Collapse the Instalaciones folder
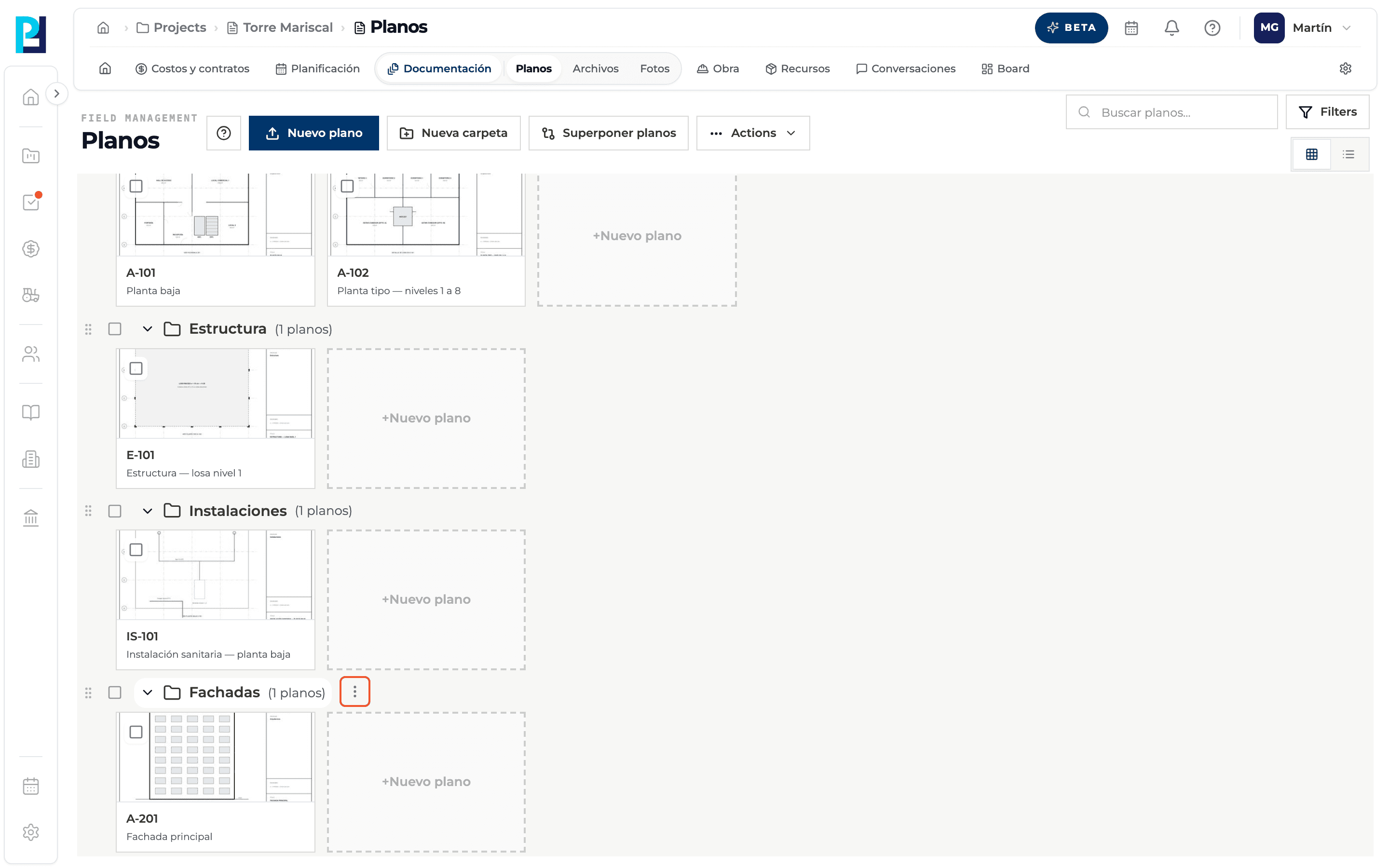The width and height of the screenshot is (1389, 868). point(148,510)
